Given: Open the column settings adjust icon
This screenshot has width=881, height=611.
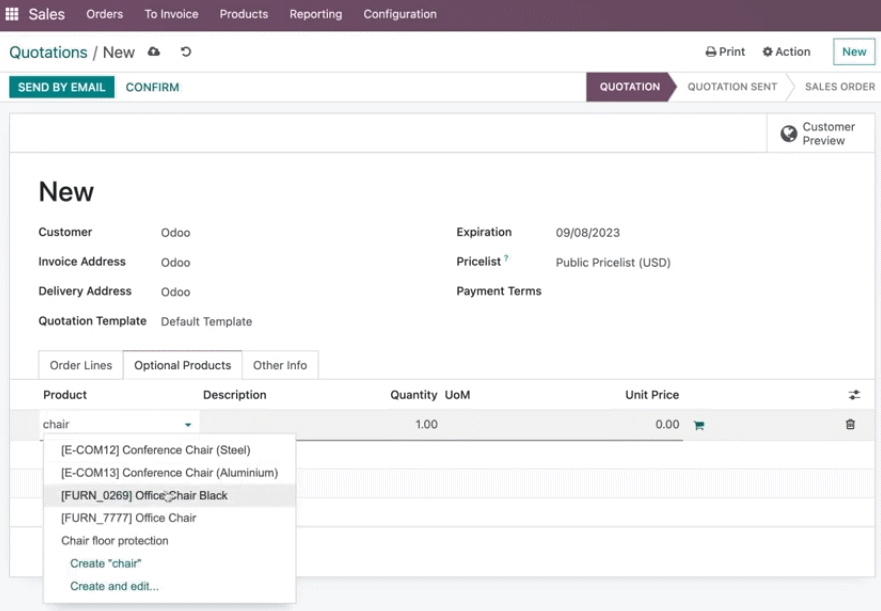Looking at the screenshot, I should [x=854, y=395].
